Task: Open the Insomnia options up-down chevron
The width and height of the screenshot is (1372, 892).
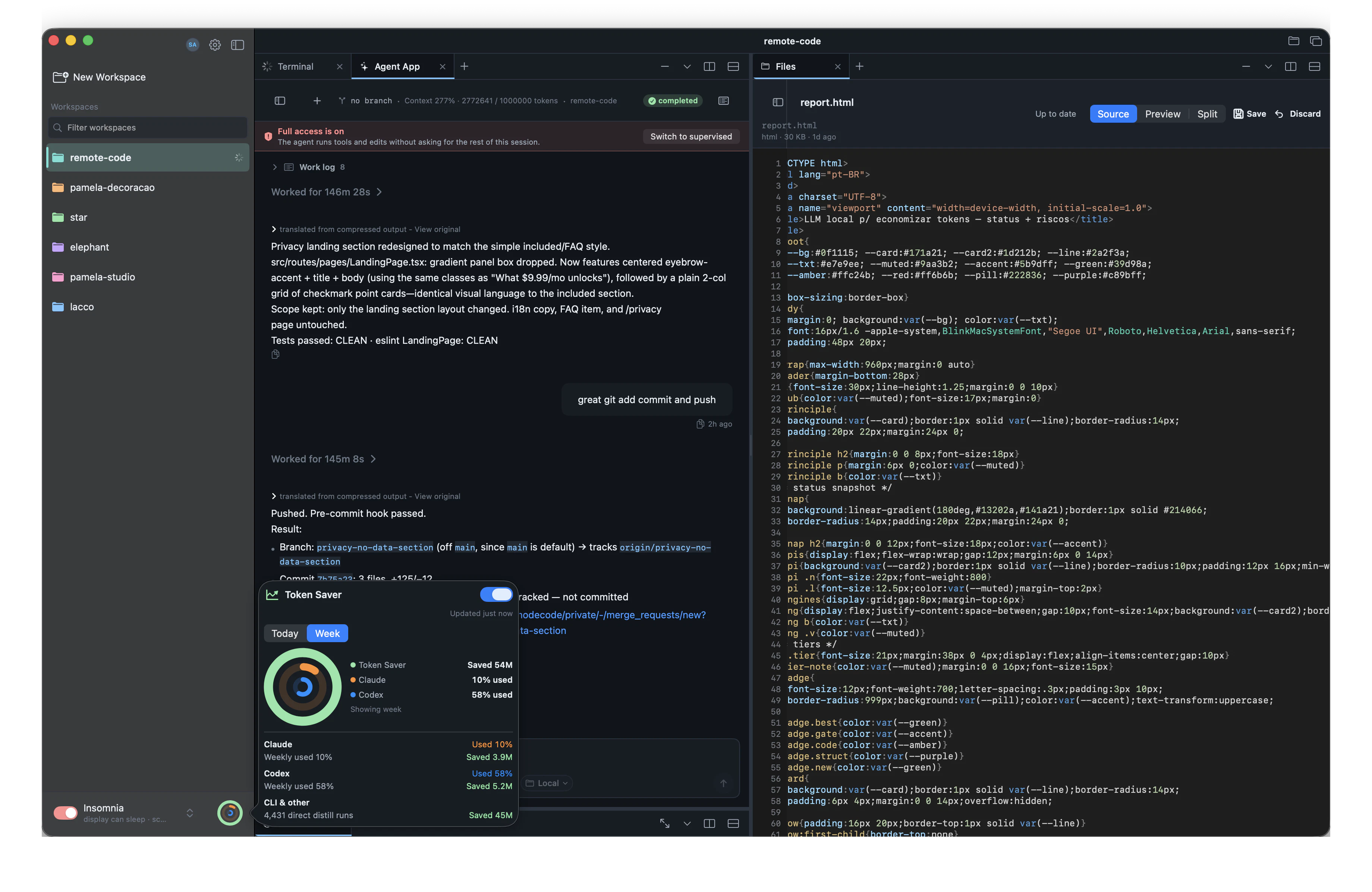Action: (190, 813)
